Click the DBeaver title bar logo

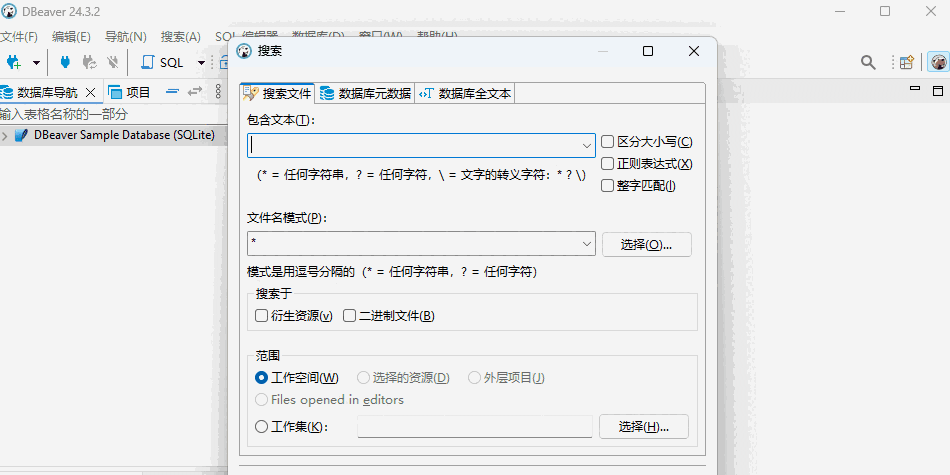(8, 11)
